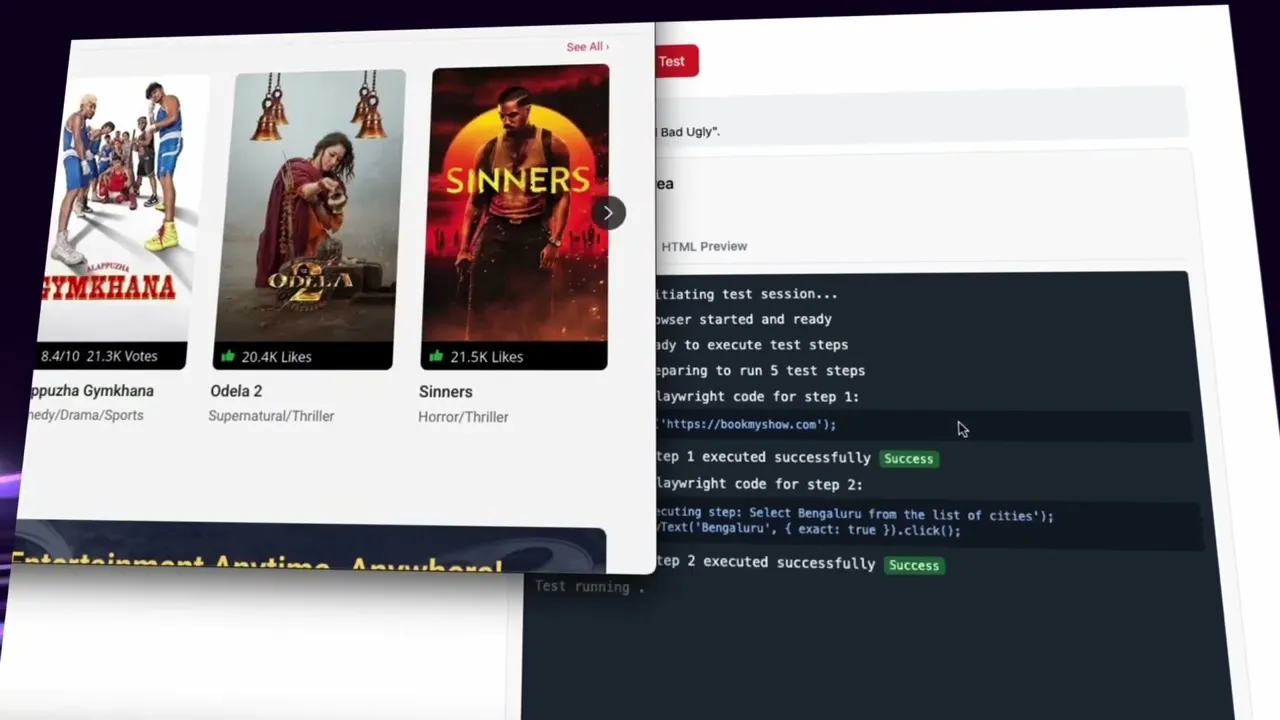This screenshot has height=720, width=1280.
Task: Click 'Select Bengaluru from the list' line
Action: point(854,516)
